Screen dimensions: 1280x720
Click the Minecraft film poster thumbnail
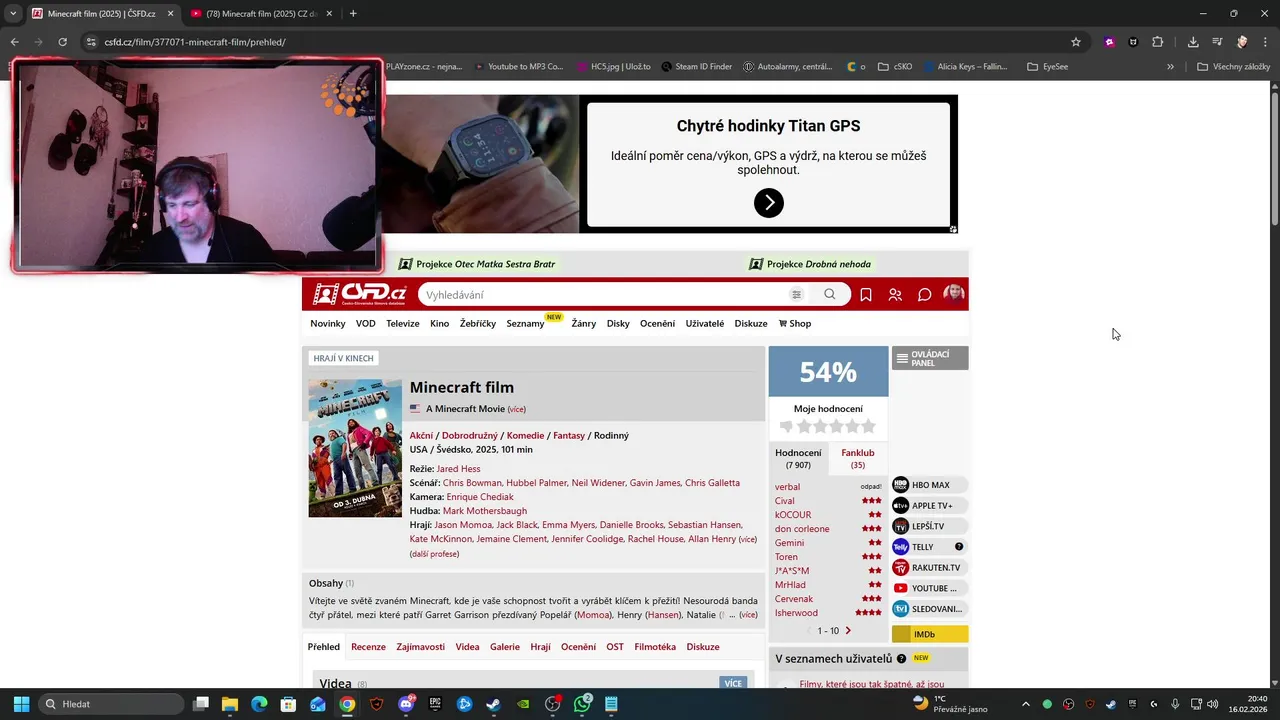[355, 448]
